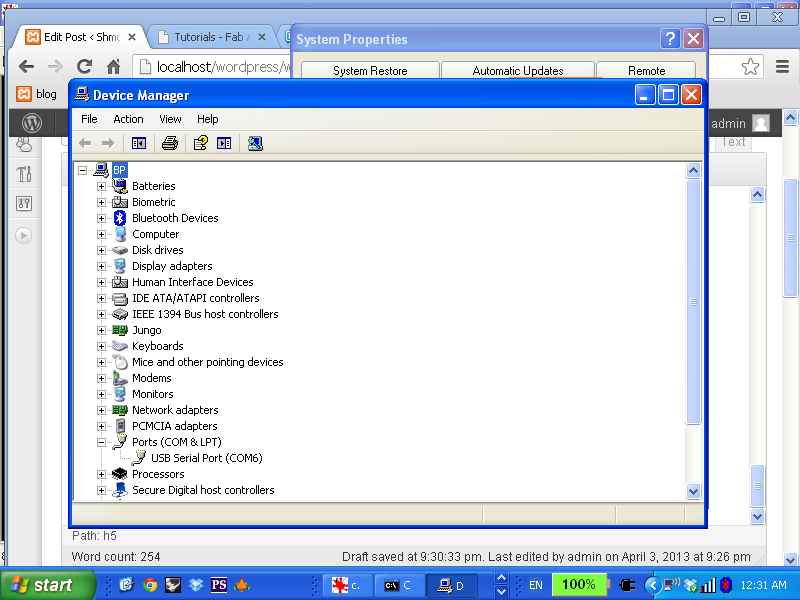This screenshot has height=600, width=800.
Task: Click the blog bookmark in Chrome
Action: tap(37, 94)
